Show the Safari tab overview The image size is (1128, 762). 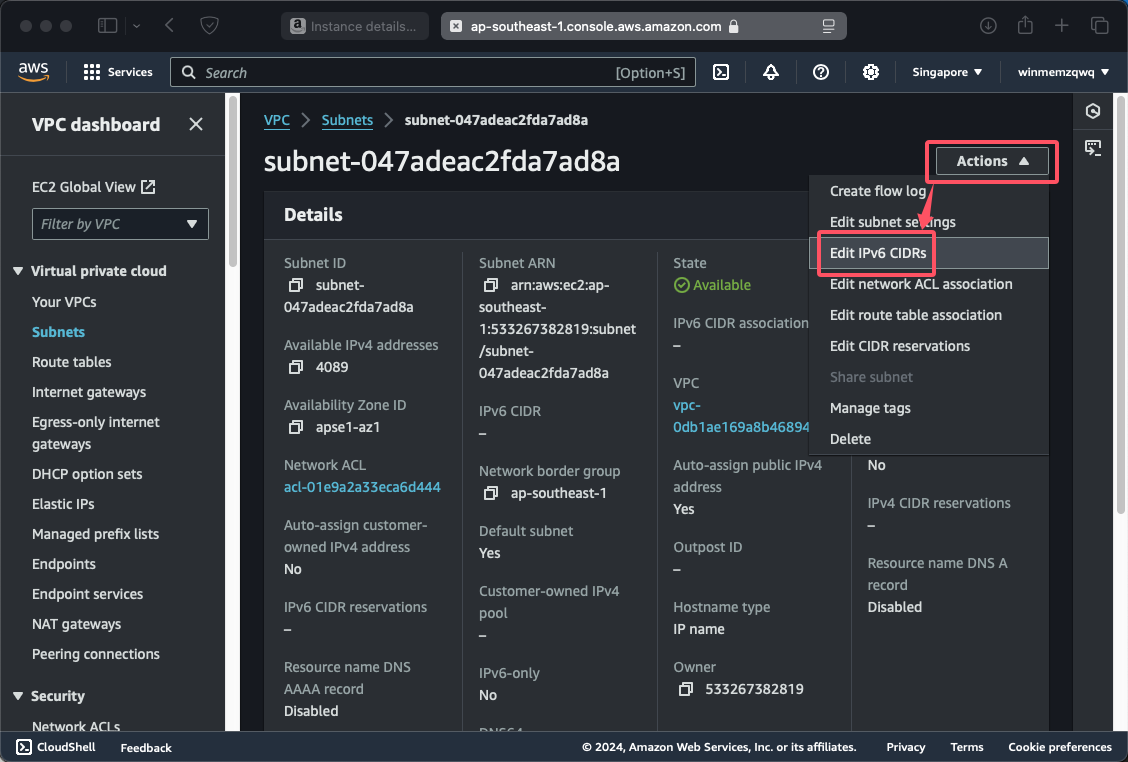coord(1099,26)
